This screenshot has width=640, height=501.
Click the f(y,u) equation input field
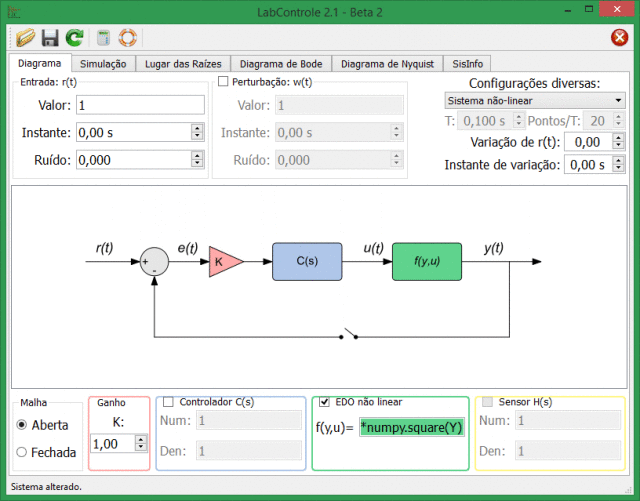(411, 428)
